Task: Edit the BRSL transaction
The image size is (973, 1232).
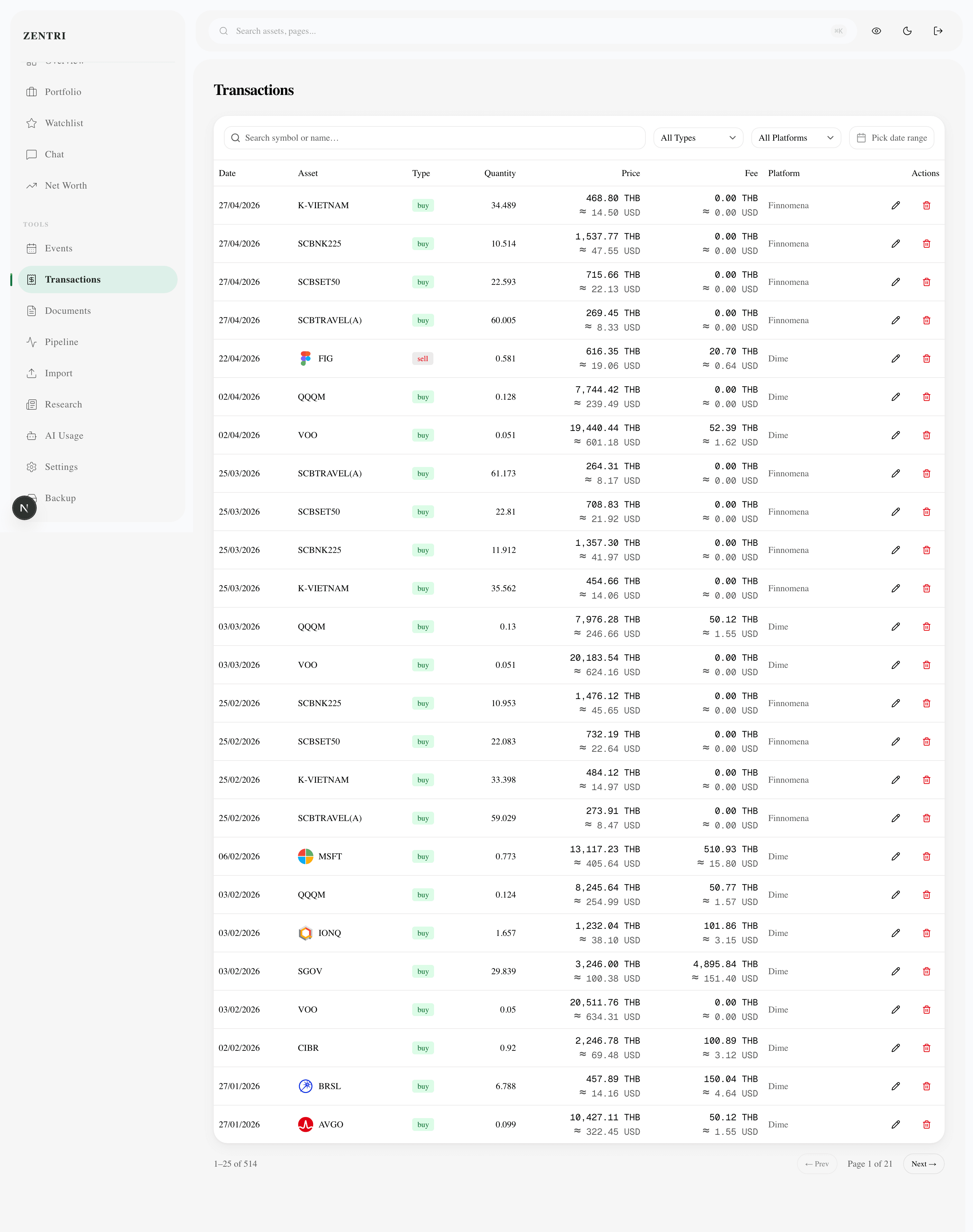Action: click(895, 1086)
